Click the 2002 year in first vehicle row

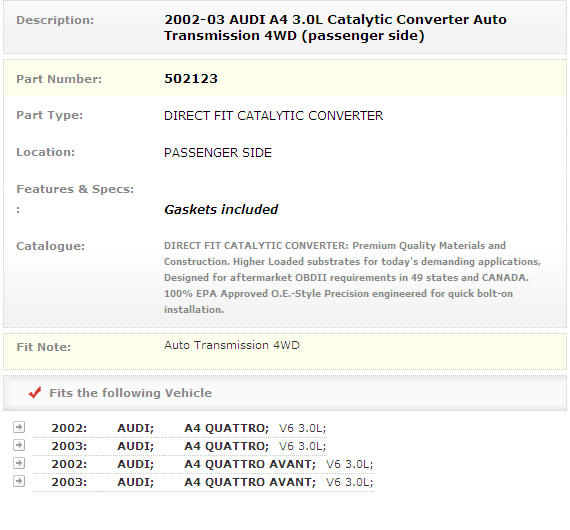[69, 428]
